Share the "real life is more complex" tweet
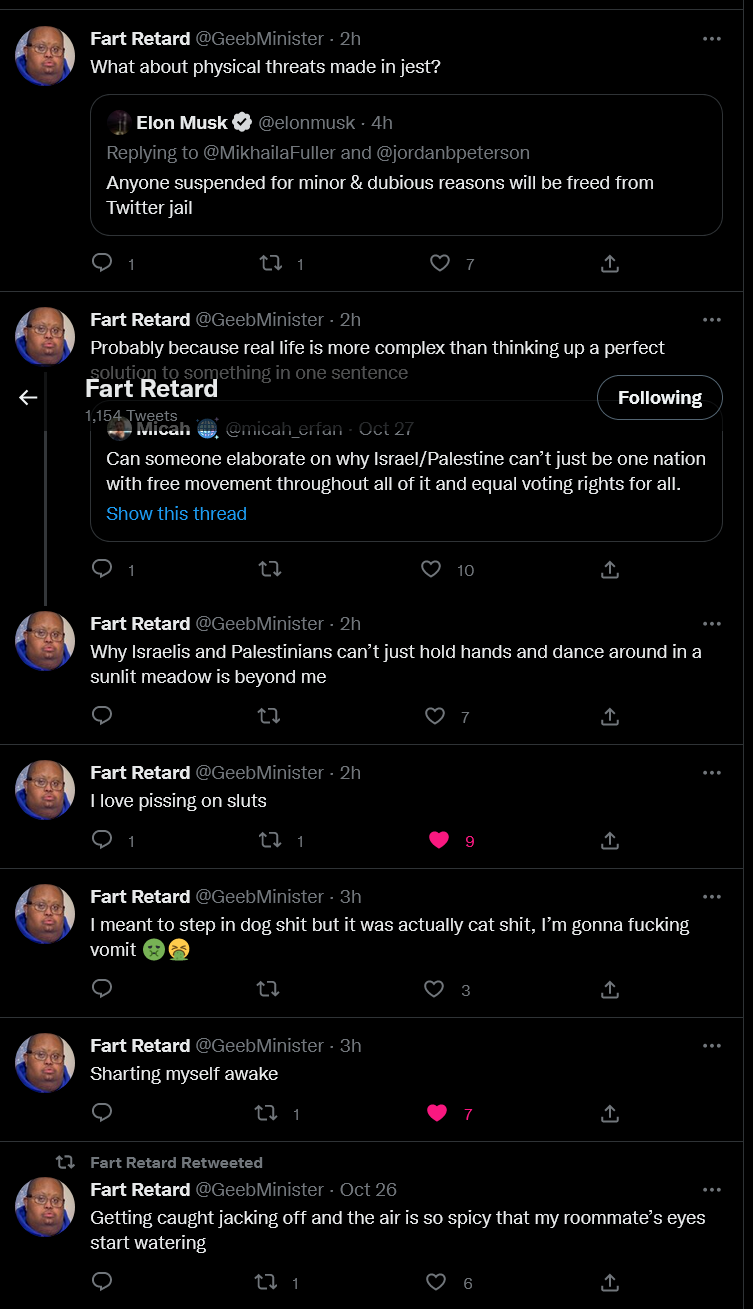Image resolution: width=753 pixels, height=1309 pixels. coord(610,569)
